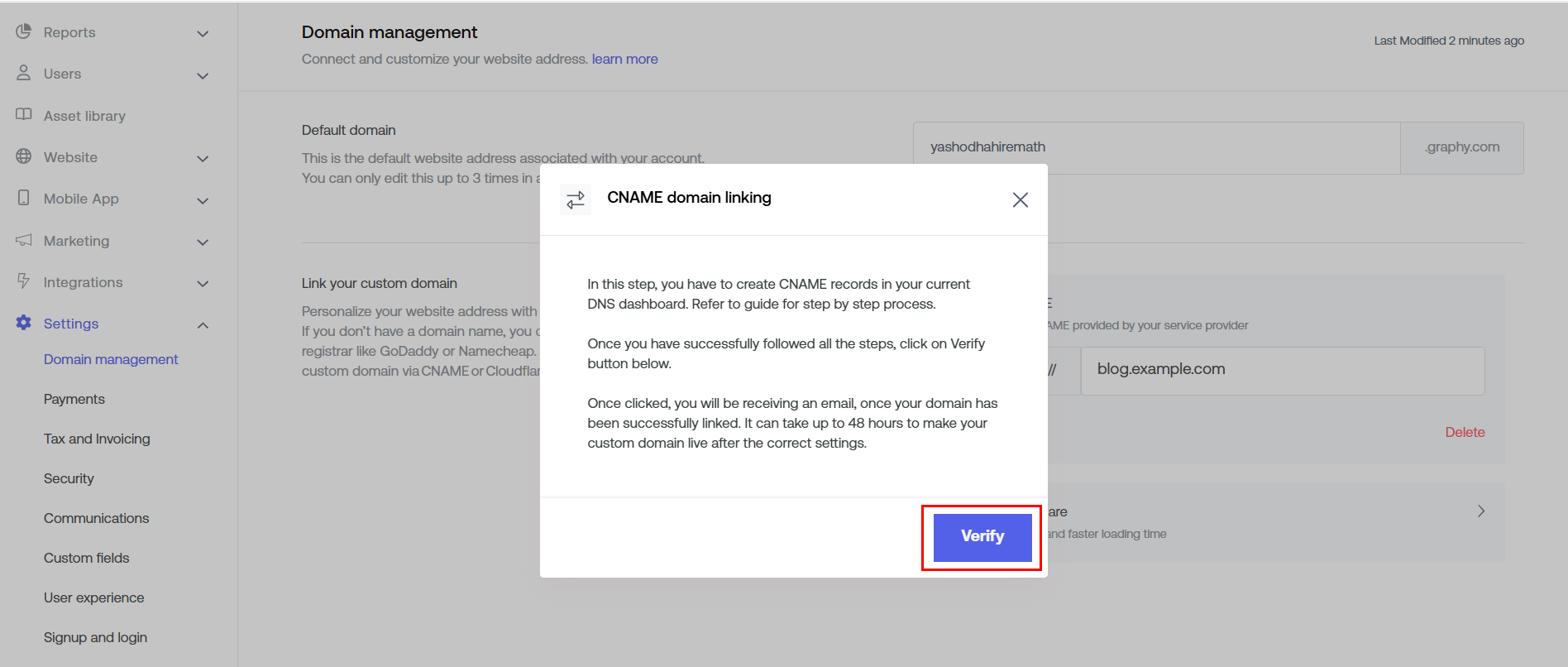Click the Marketing megaphone icon
The height and width of the screenshot is (667, 1568).
pos(23,240)
